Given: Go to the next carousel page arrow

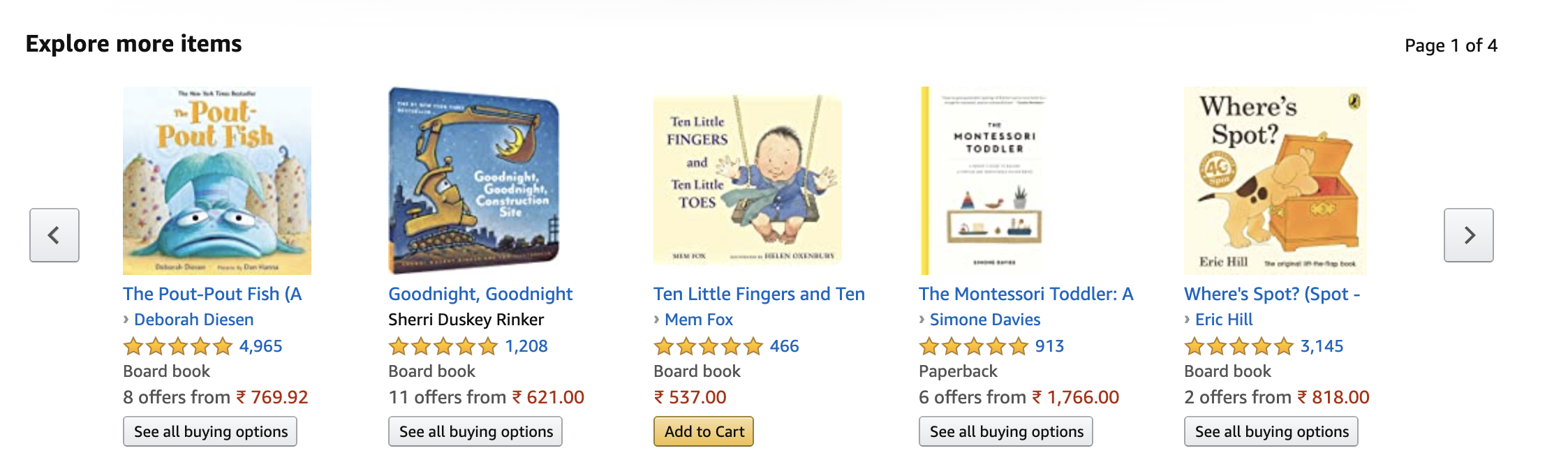Looking at the screenshot, I should tap(1468, 235).
